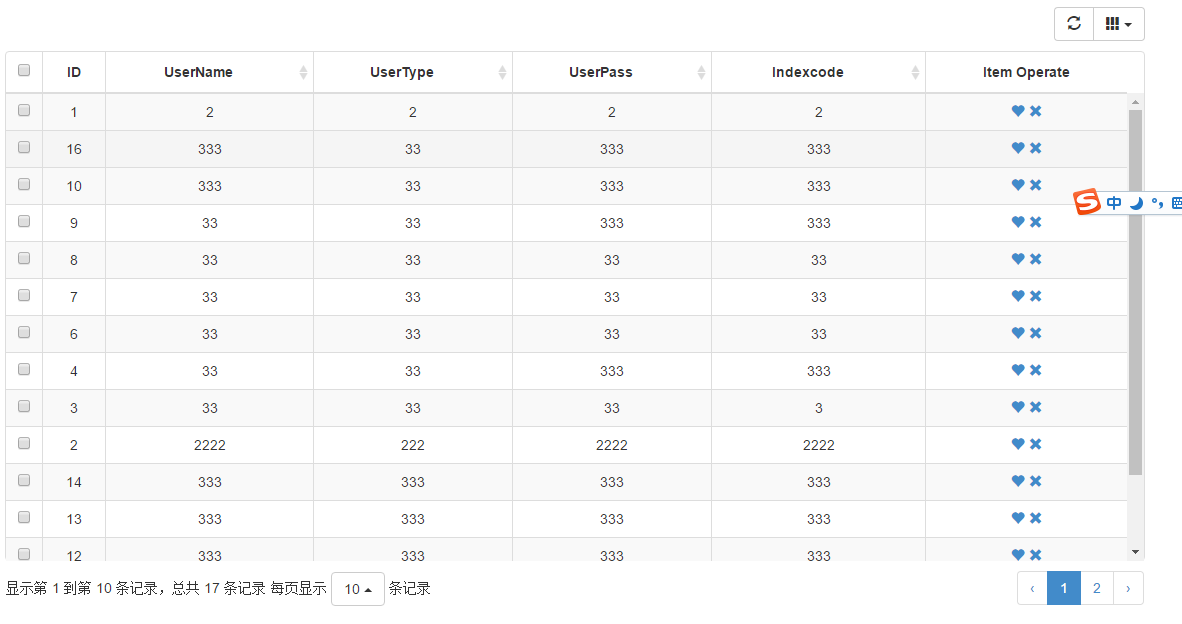Toggle the select-all header checkbox
The width and height of the screenshot is (1182, 624).
click(x=24, y=71)
